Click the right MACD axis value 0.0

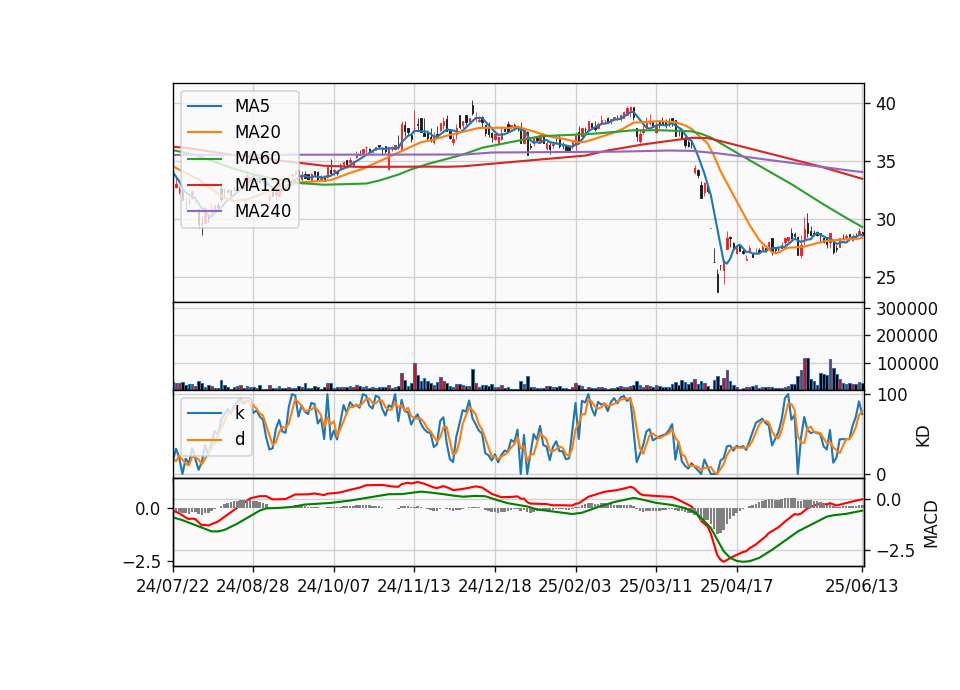[888, 500]
